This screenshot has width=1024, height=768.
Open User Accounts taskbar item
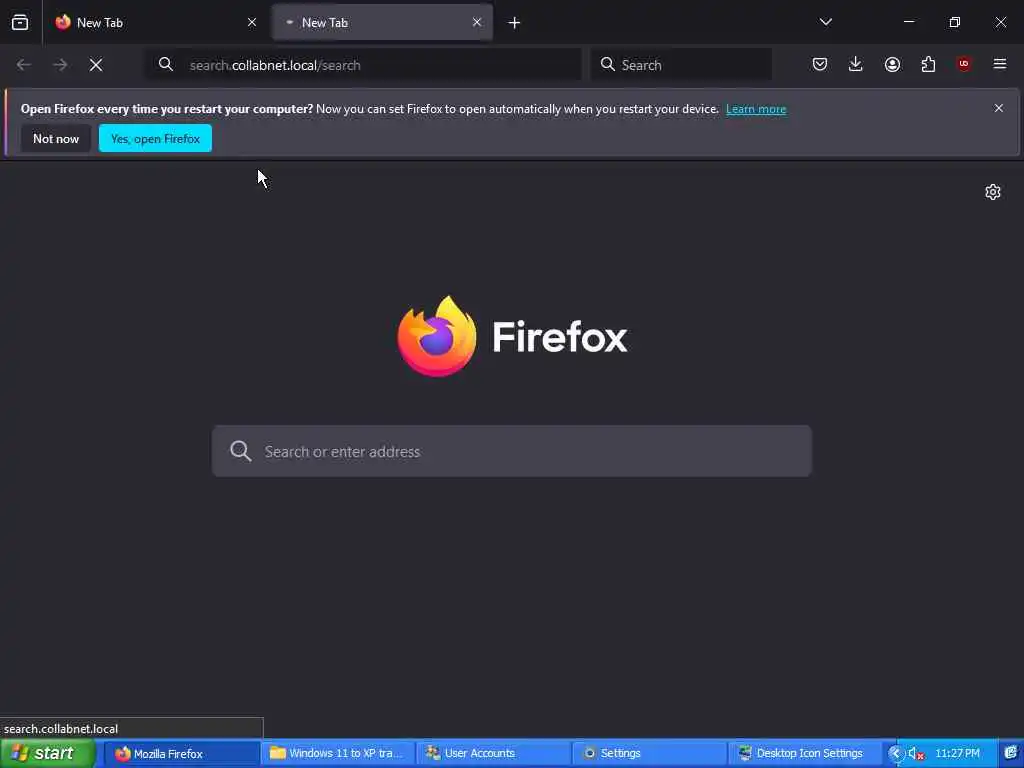click(x=493, y=753)
